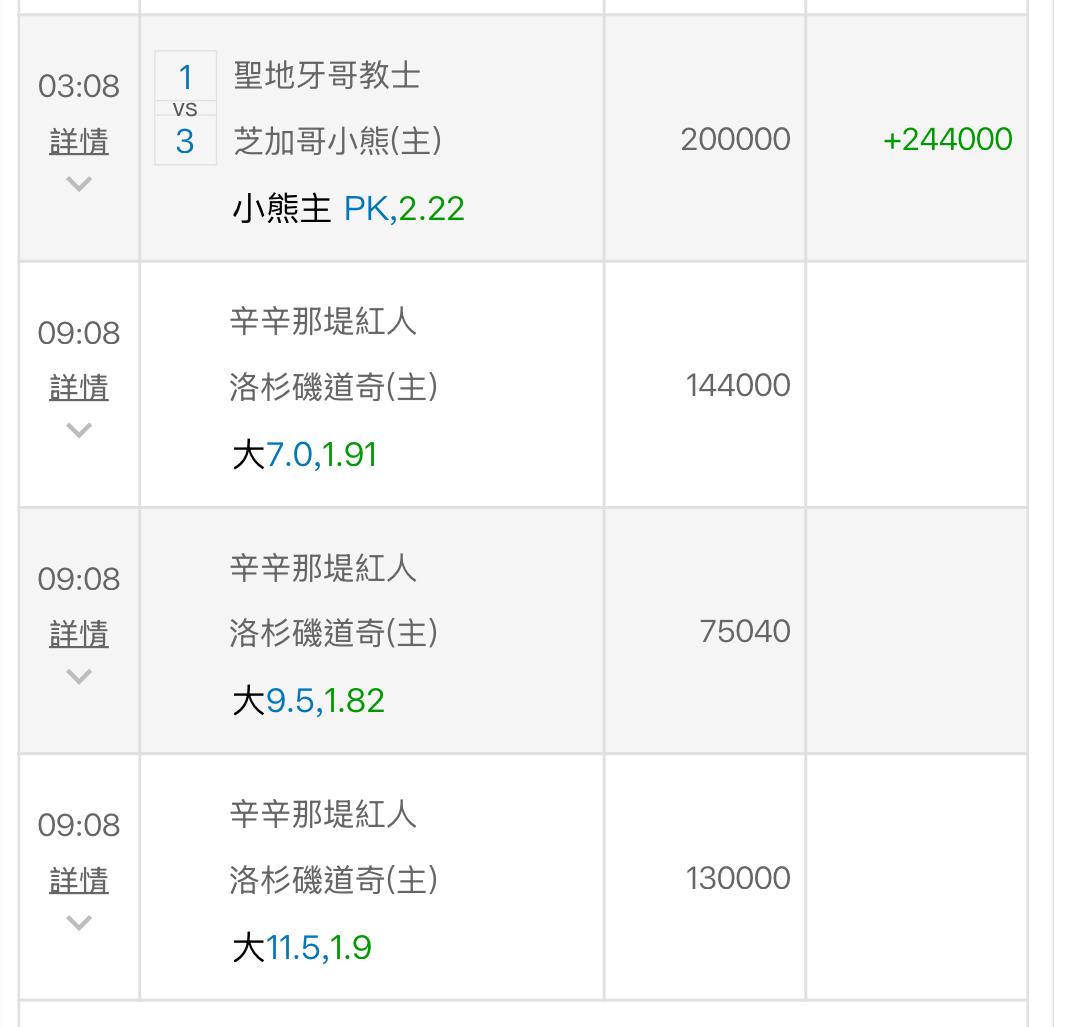Screen dimensions: 1067x1027
Task: Open 詳情 link for the 75040 bet
Action: (x=79, y=634)
